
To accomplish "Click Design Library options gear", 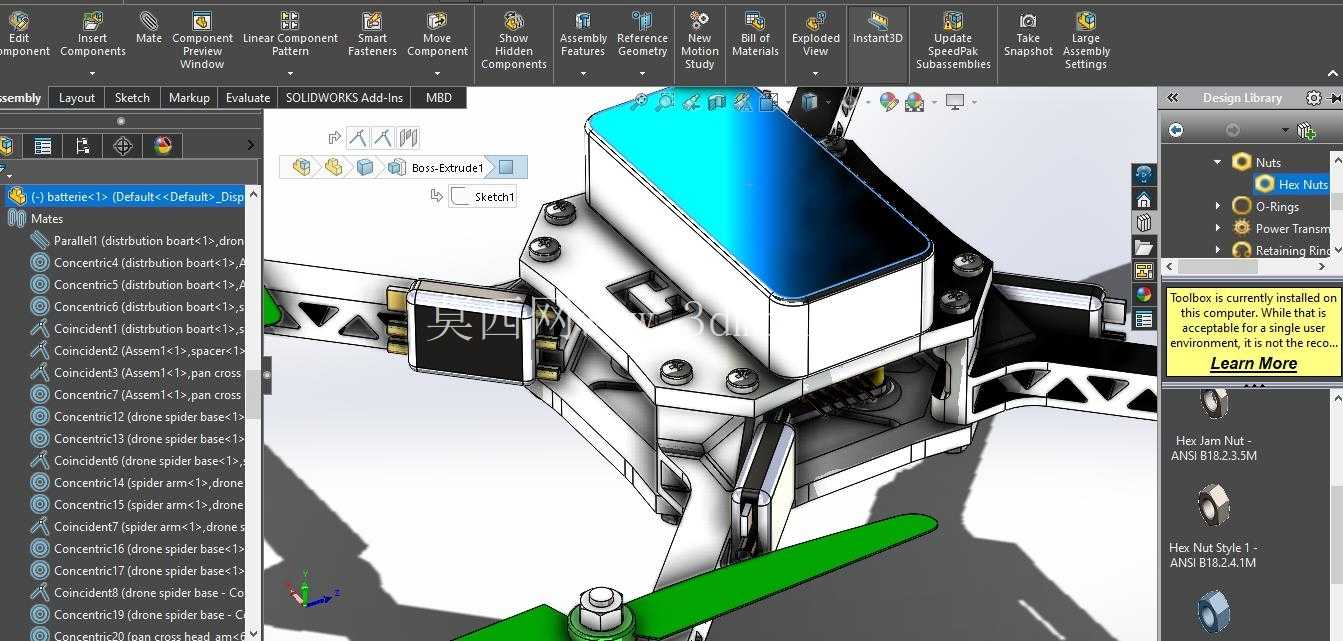I will pyautogui.click(x=1314, y=97).
